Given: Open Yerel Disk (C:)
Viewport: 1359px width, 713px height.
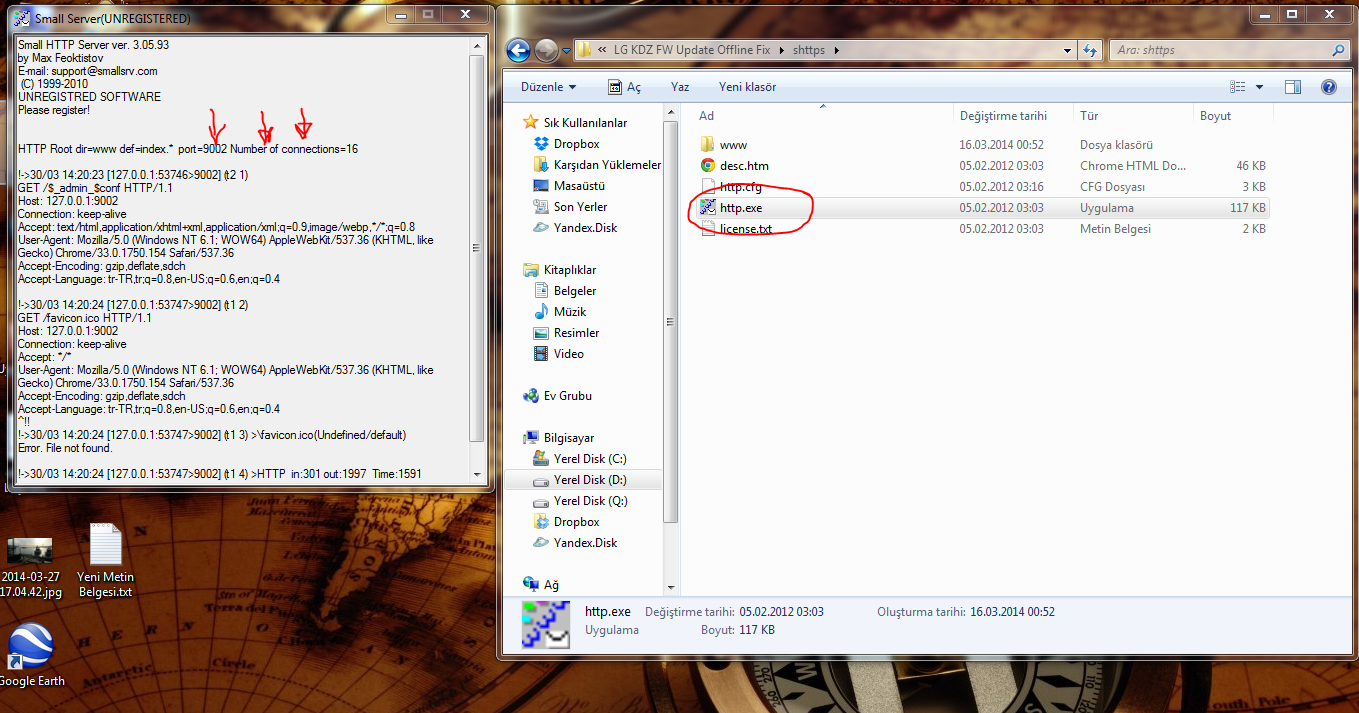Looking at the screenshot, I should 590,459.
